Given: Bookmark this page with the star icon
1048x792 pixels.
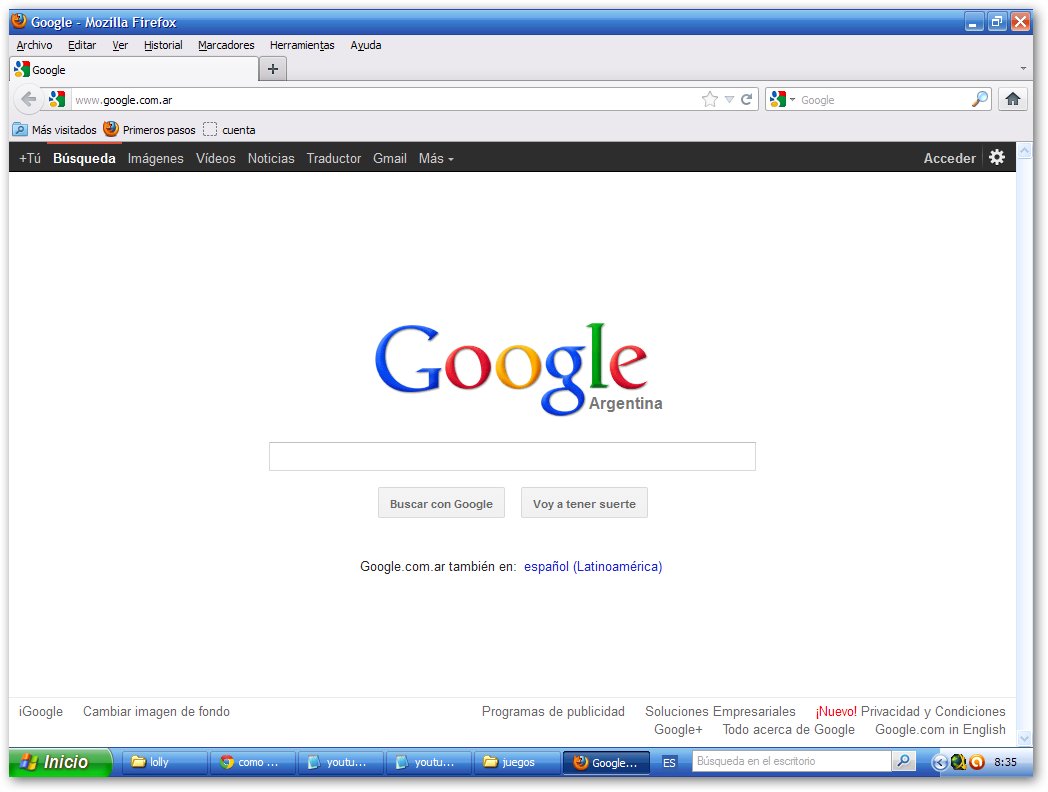Looking at the screenshot, I should [x=710, y=100].
